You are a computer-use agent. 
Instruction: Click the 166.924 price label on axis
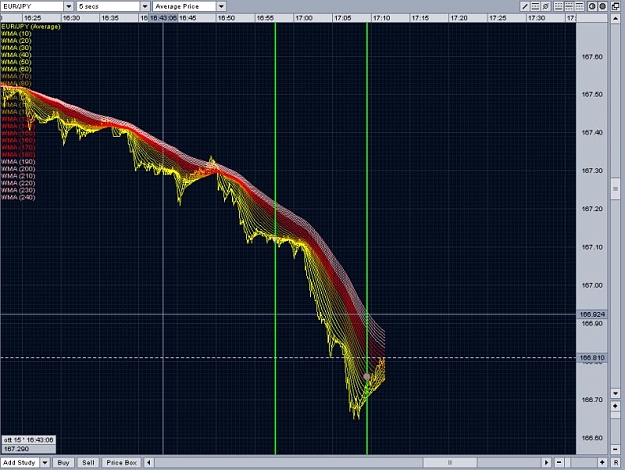[592, 315]
